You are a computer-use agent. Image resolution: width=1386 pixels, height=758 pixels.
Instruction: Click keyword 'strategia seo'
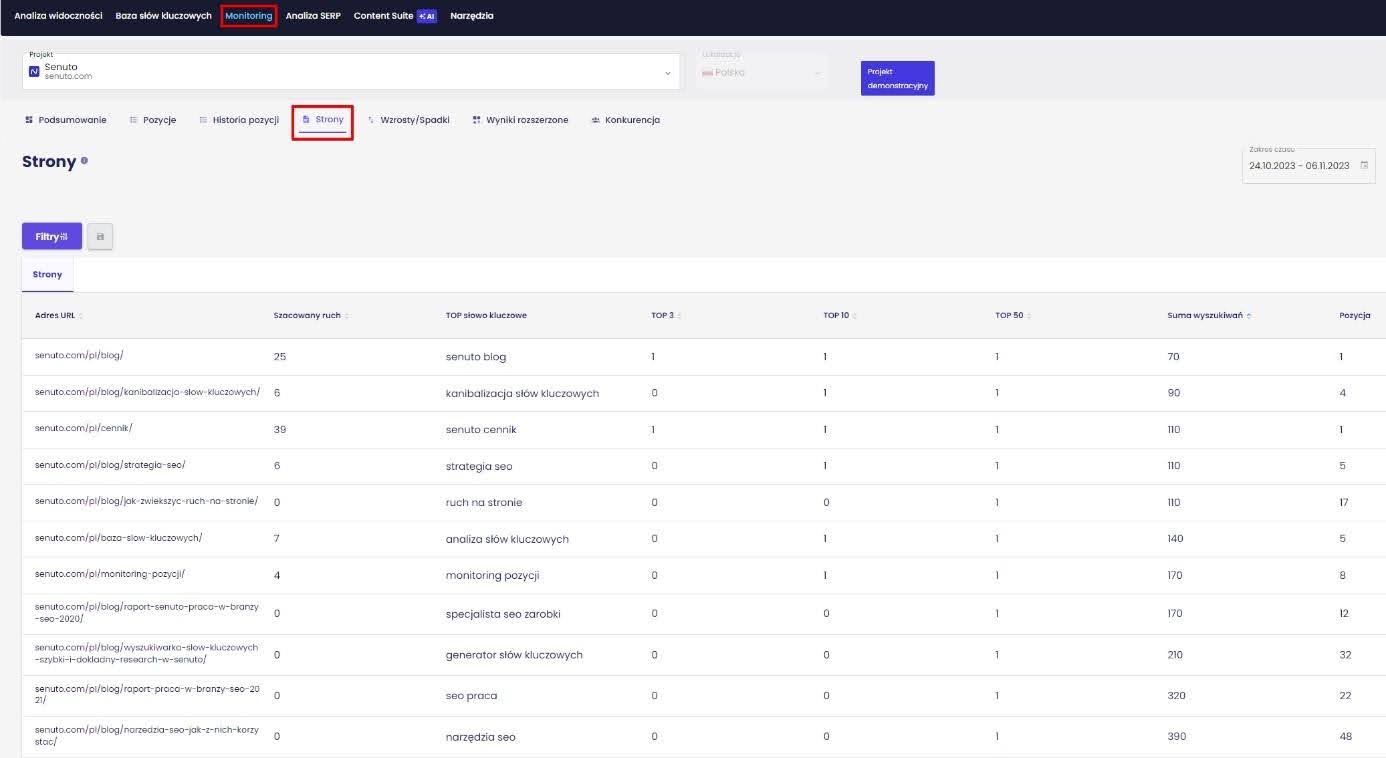(x=479, y=467)
